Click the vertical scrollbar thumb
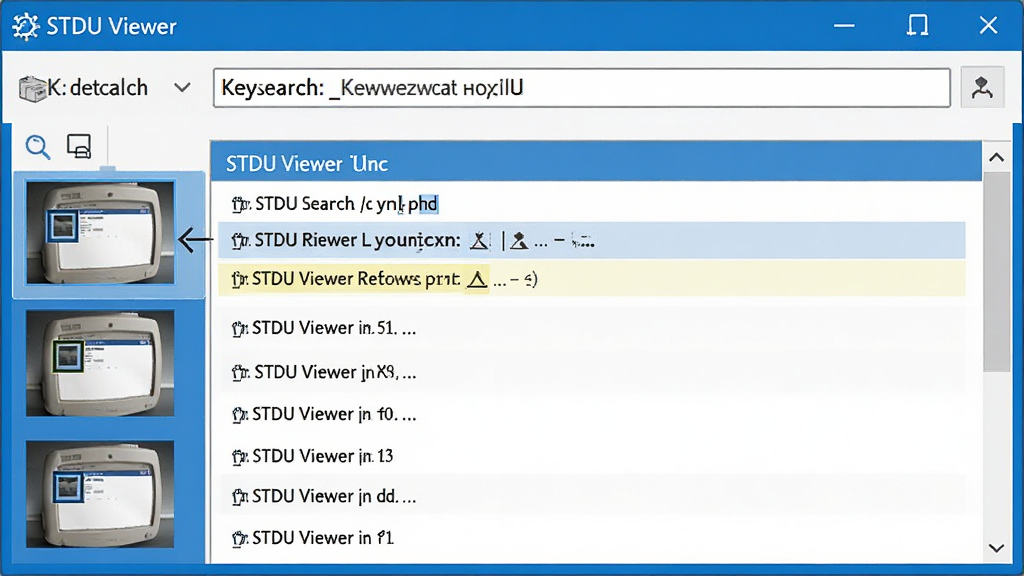Image resolution: width=1024 pixels, height=576 pixels. 997,272
